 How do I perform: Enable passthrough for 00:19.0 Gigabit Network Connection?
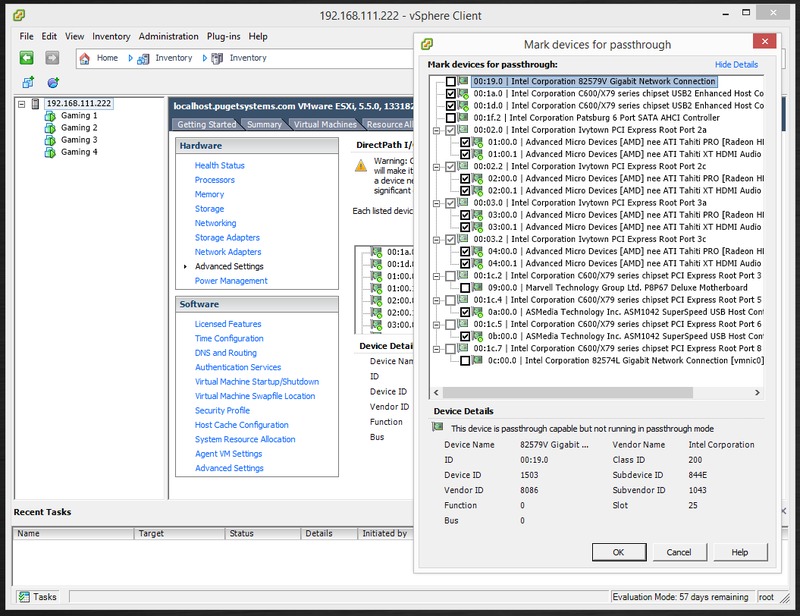coord(451,81)
